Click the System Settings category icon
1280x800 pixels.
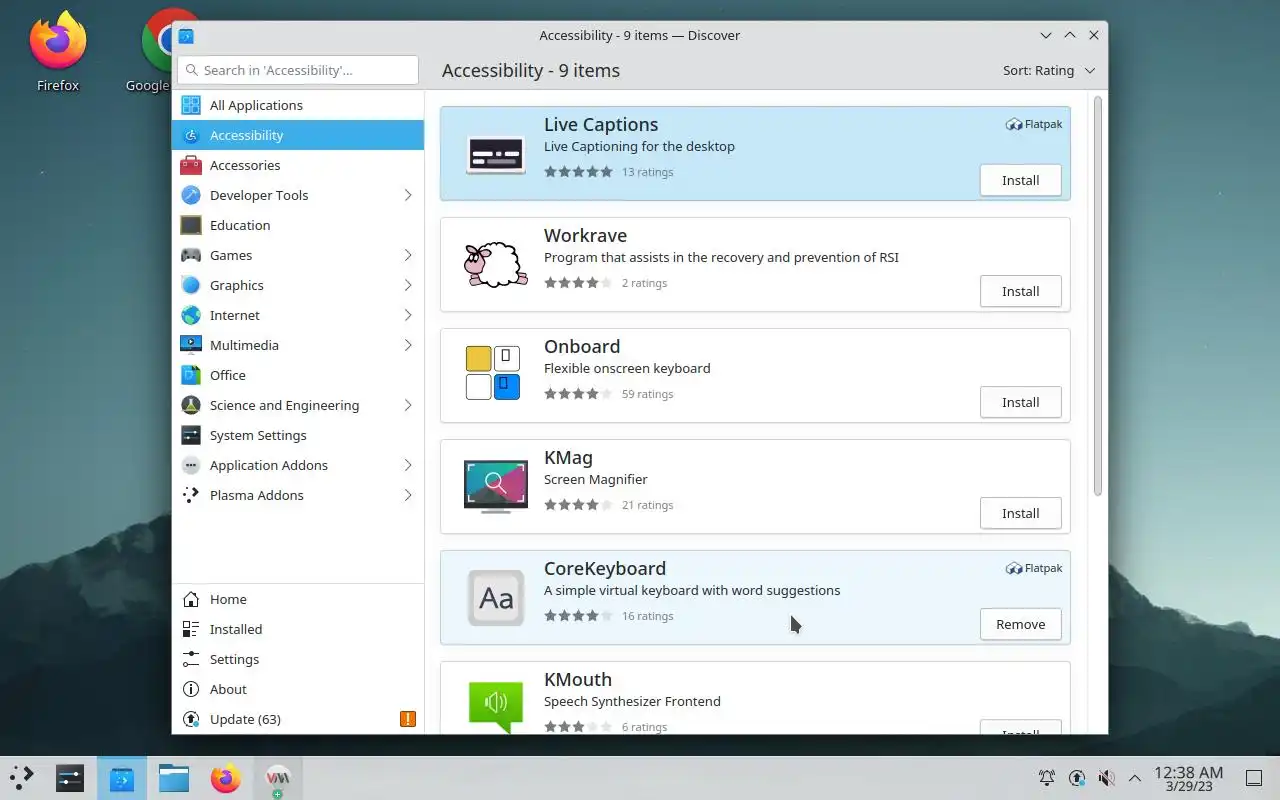pos(191,435)
